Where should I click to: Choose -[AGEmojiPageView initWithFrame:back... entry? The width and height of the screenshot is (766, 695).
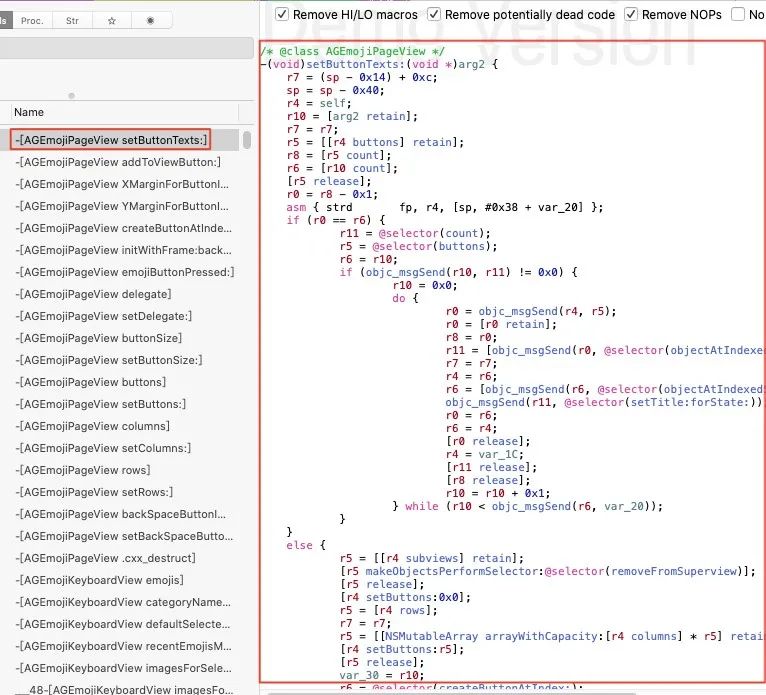(x=124, y=250)
